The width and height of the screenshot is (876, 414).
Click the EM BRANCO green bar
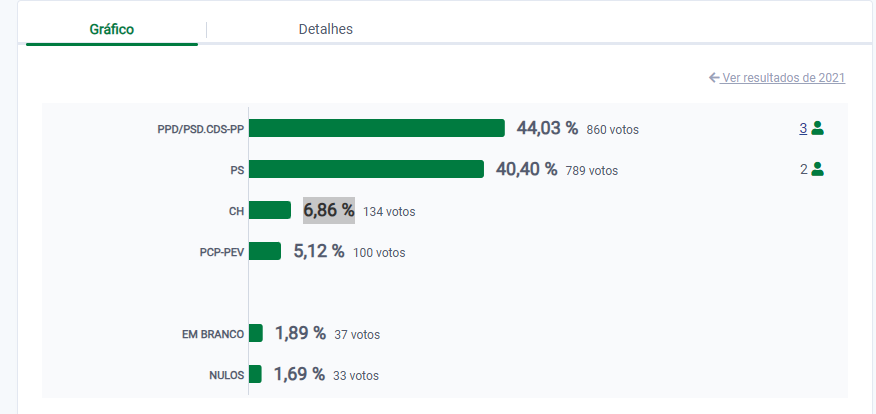pos(256,333)
